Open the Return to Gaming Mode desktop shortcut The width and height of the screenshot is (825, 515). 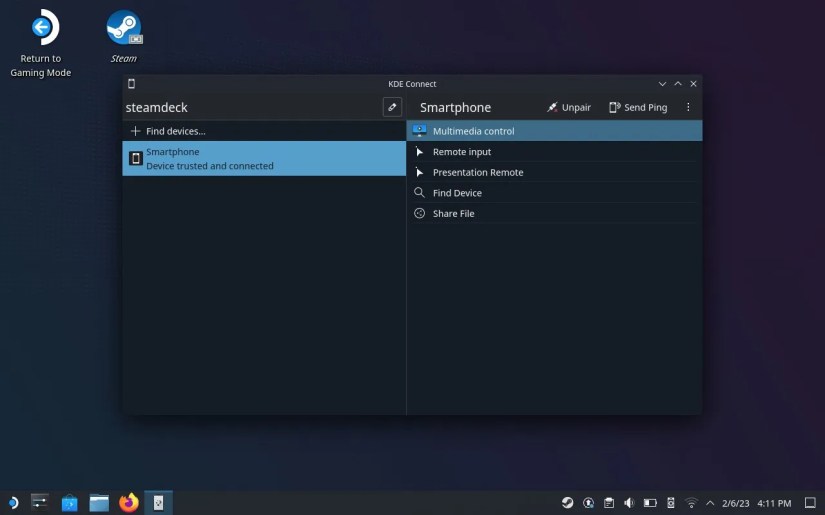(41, 44)
